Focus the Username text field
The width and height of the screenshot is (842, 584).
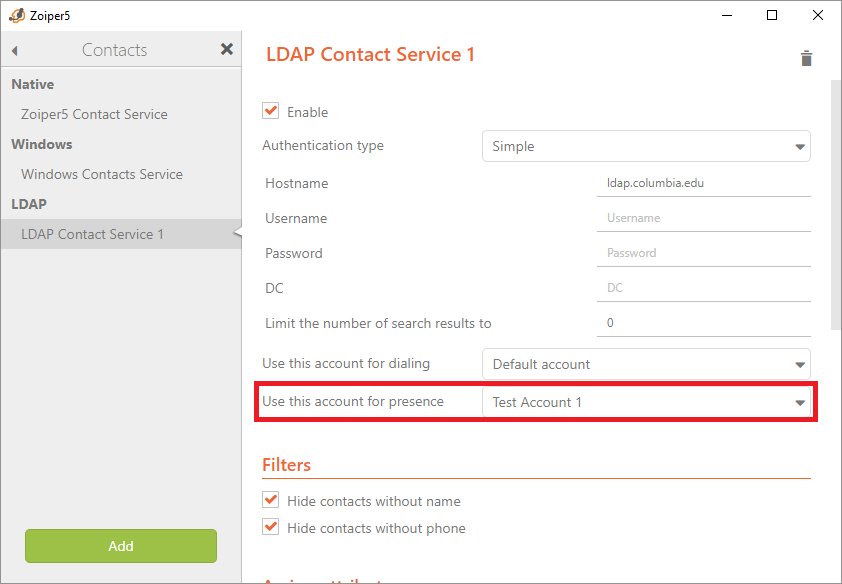[706, 218]
